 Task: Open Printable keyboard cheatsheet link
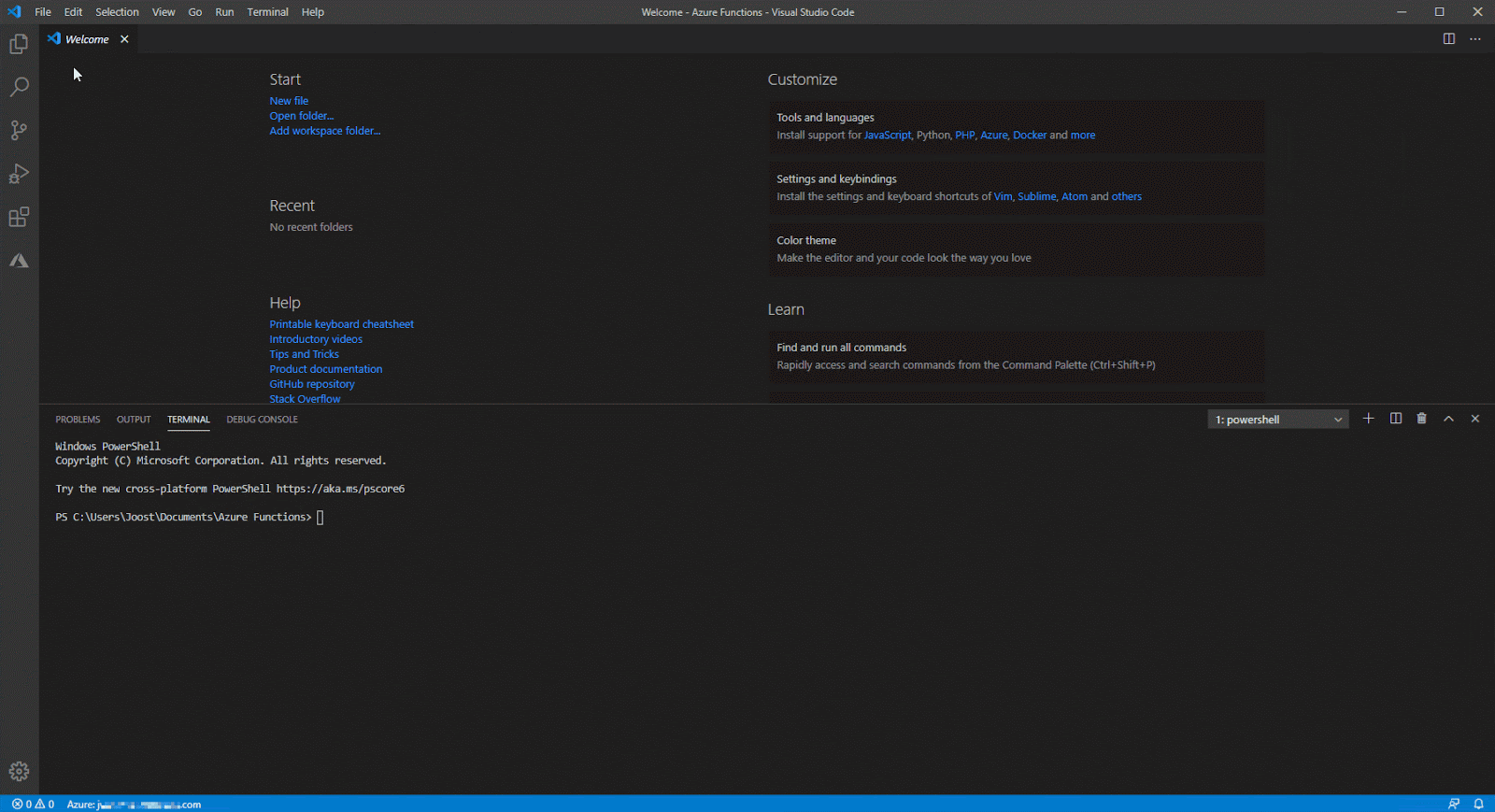pyautogui.click(x=342, y=324)
